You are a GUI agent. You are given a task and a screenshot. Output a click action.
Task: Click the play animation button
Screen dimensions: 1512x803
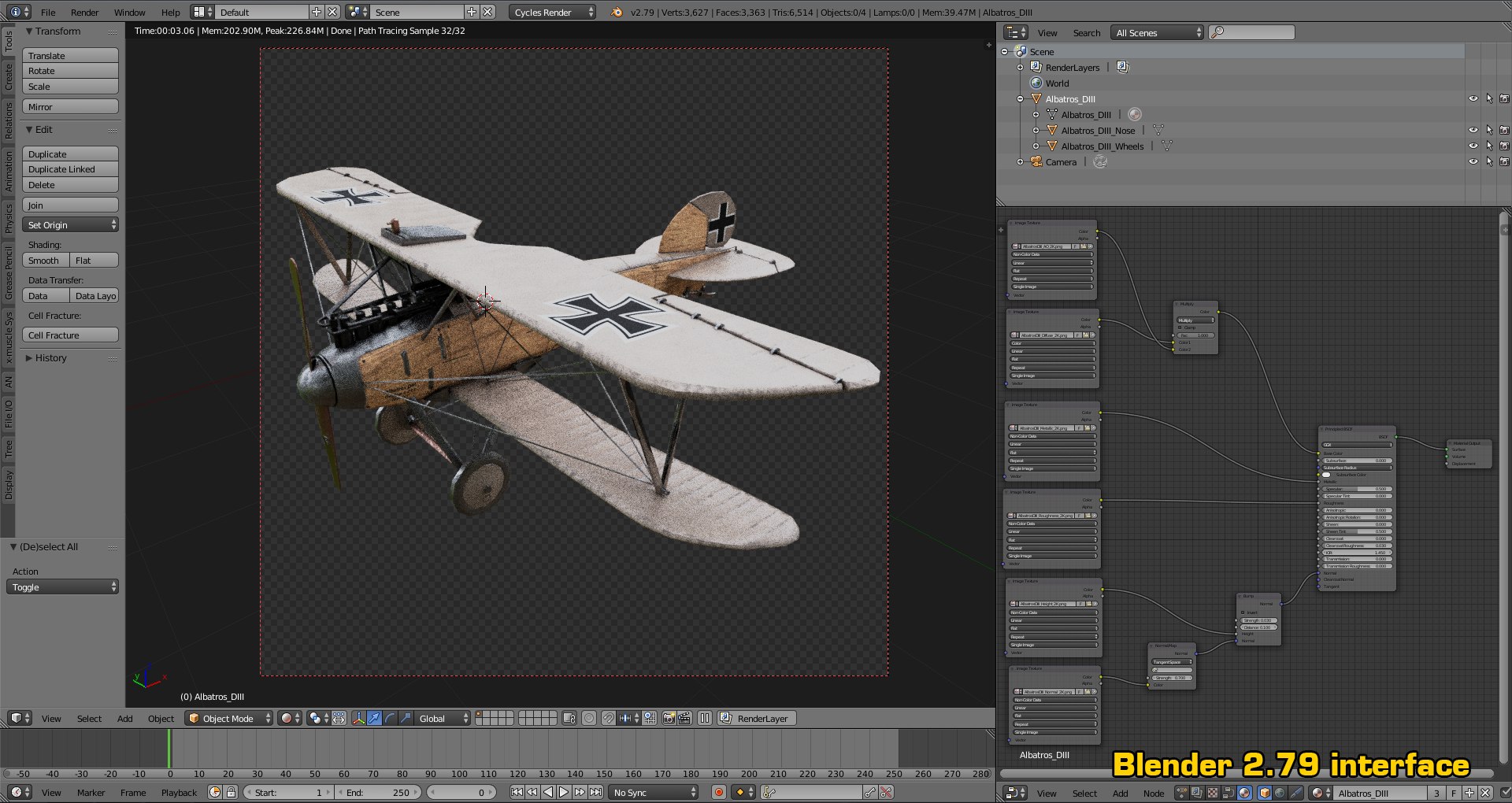[x=564, y=792]
